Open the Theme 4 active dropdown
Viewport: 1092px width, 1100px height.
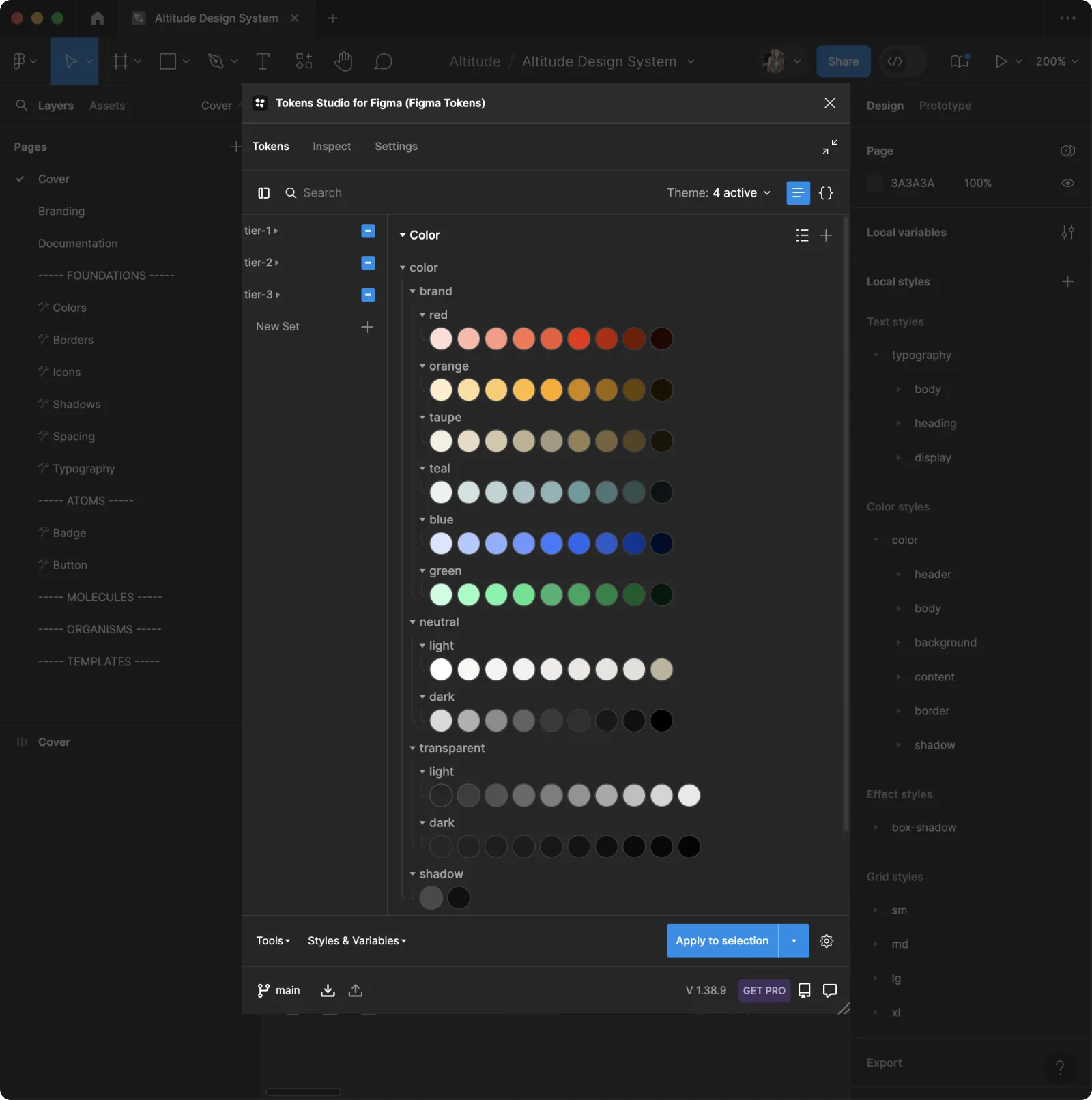[x=719, y=193]
